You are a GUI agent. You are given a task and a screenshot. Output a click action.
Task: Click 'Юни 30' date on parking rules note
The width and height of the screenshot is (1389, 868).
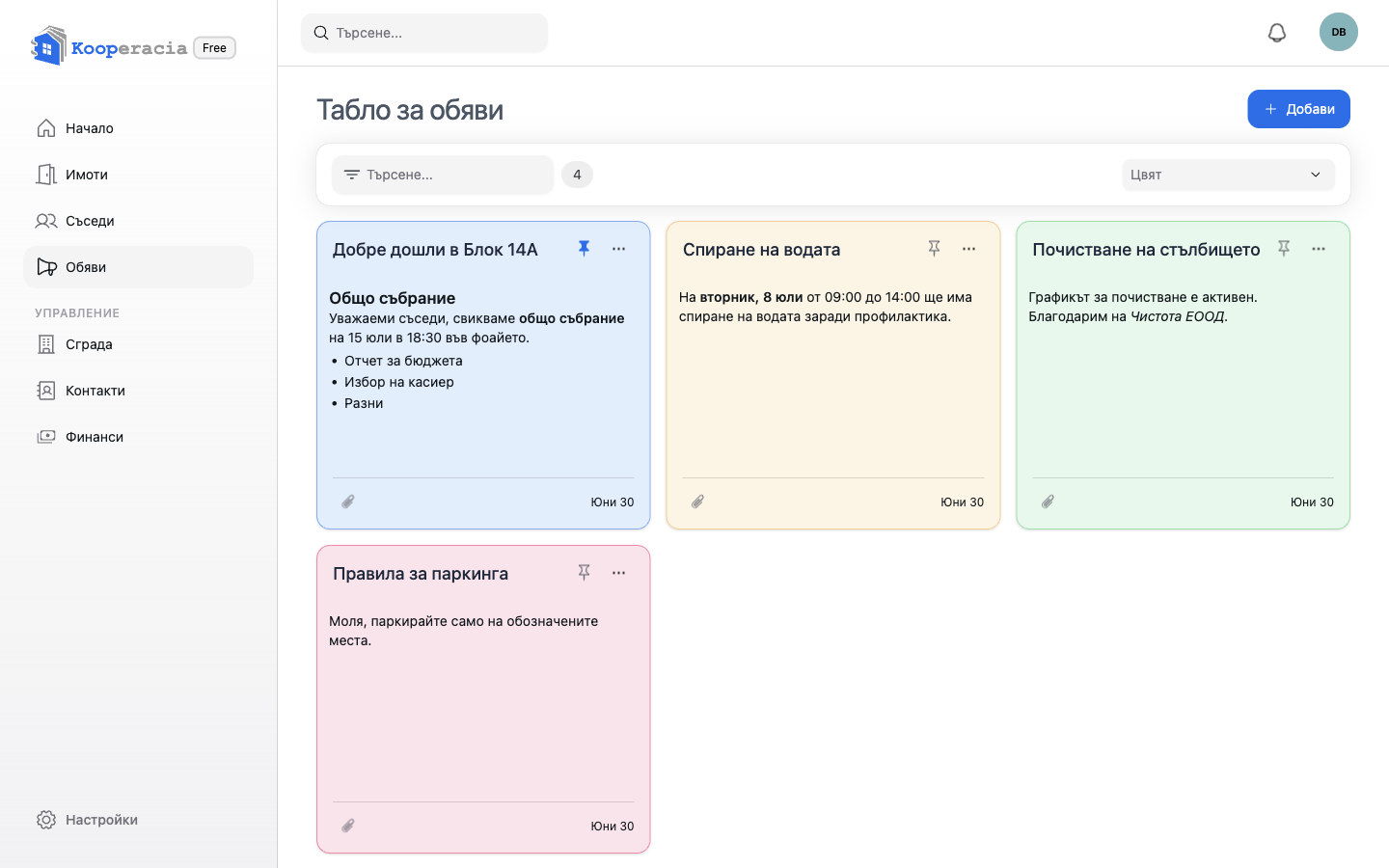click(x=613, y=827)
